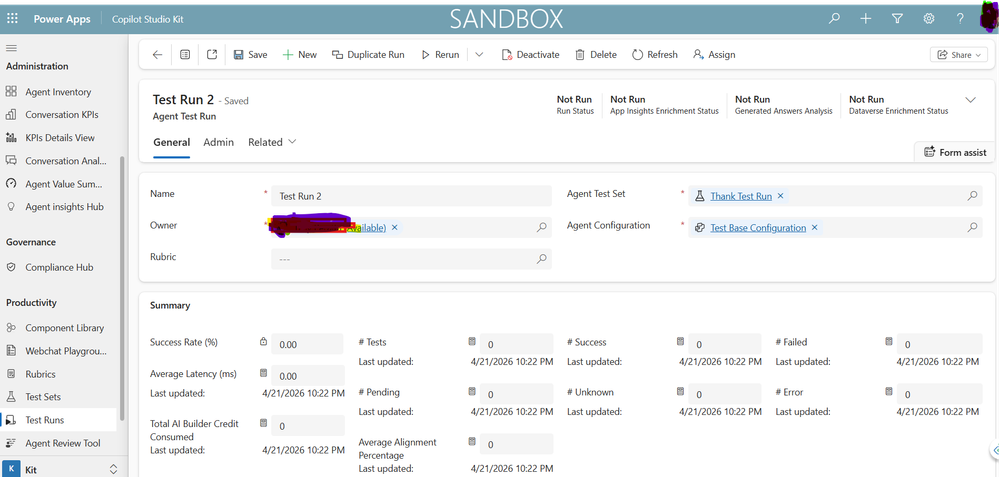Click Duplicate Run command
Viewport: 999px width, 477px height.
pos(368,55)
